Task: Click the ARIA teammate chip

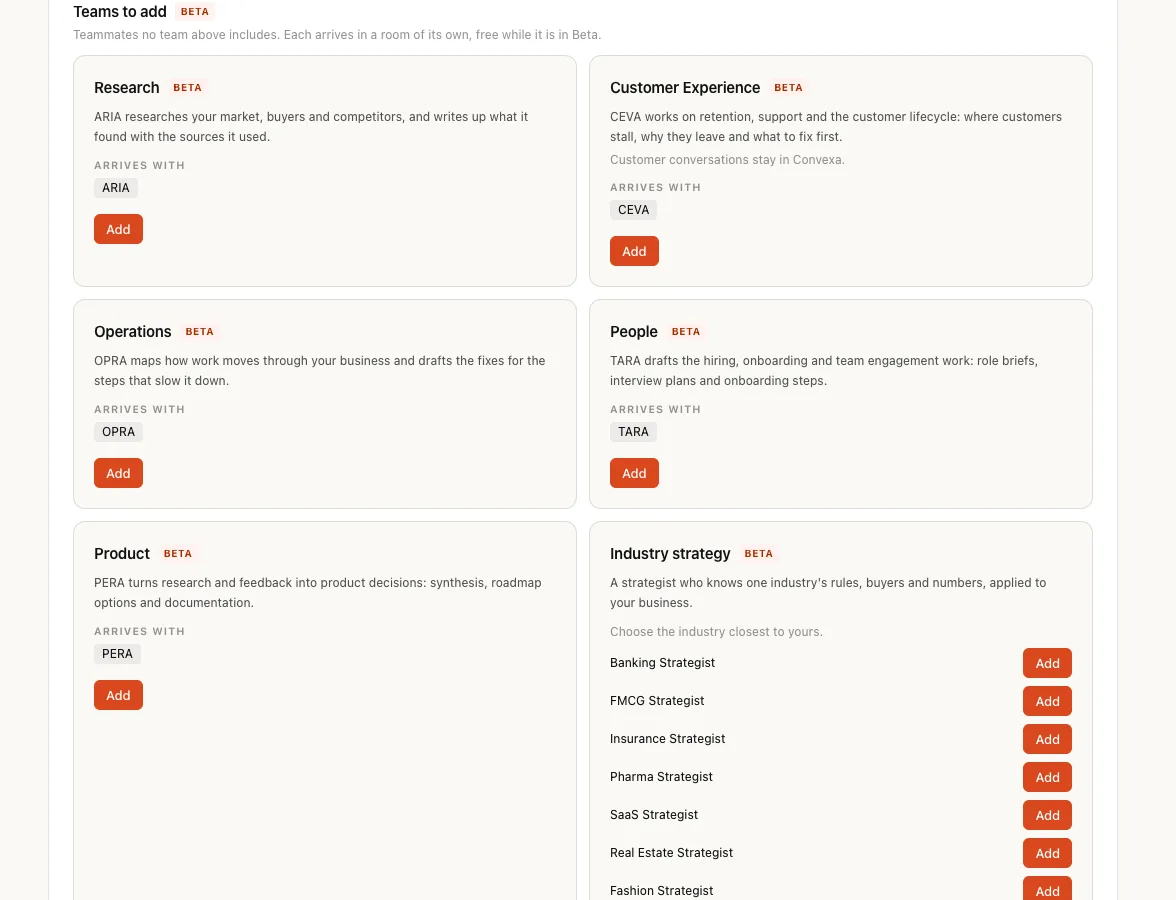Action: pyautogui.click(x=116, y=188)
